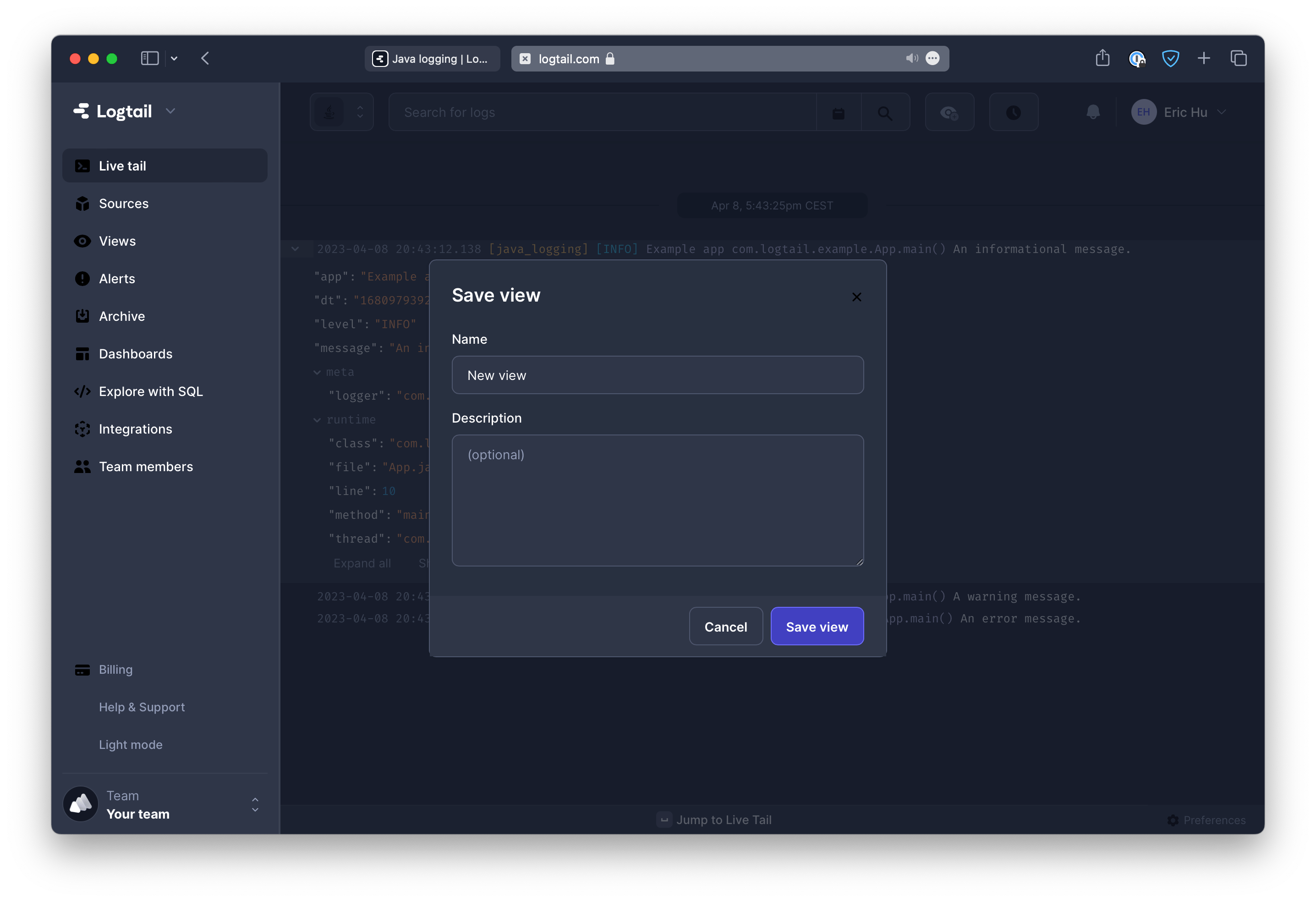Screen dimensions: 1316x902
Task: Expand the Logtail logo dropdown
Action: tap(170, 111)
